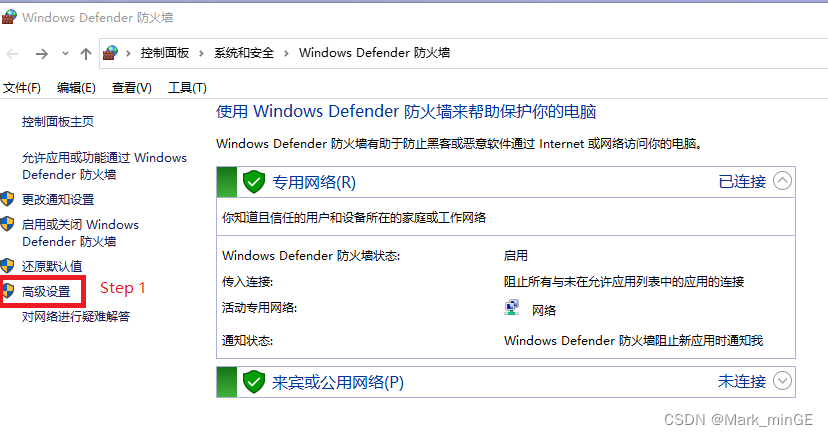Click shield icon beside 高级设置
Image resolution: width=828 pixels, height=436 pixels.
[8, 290]
